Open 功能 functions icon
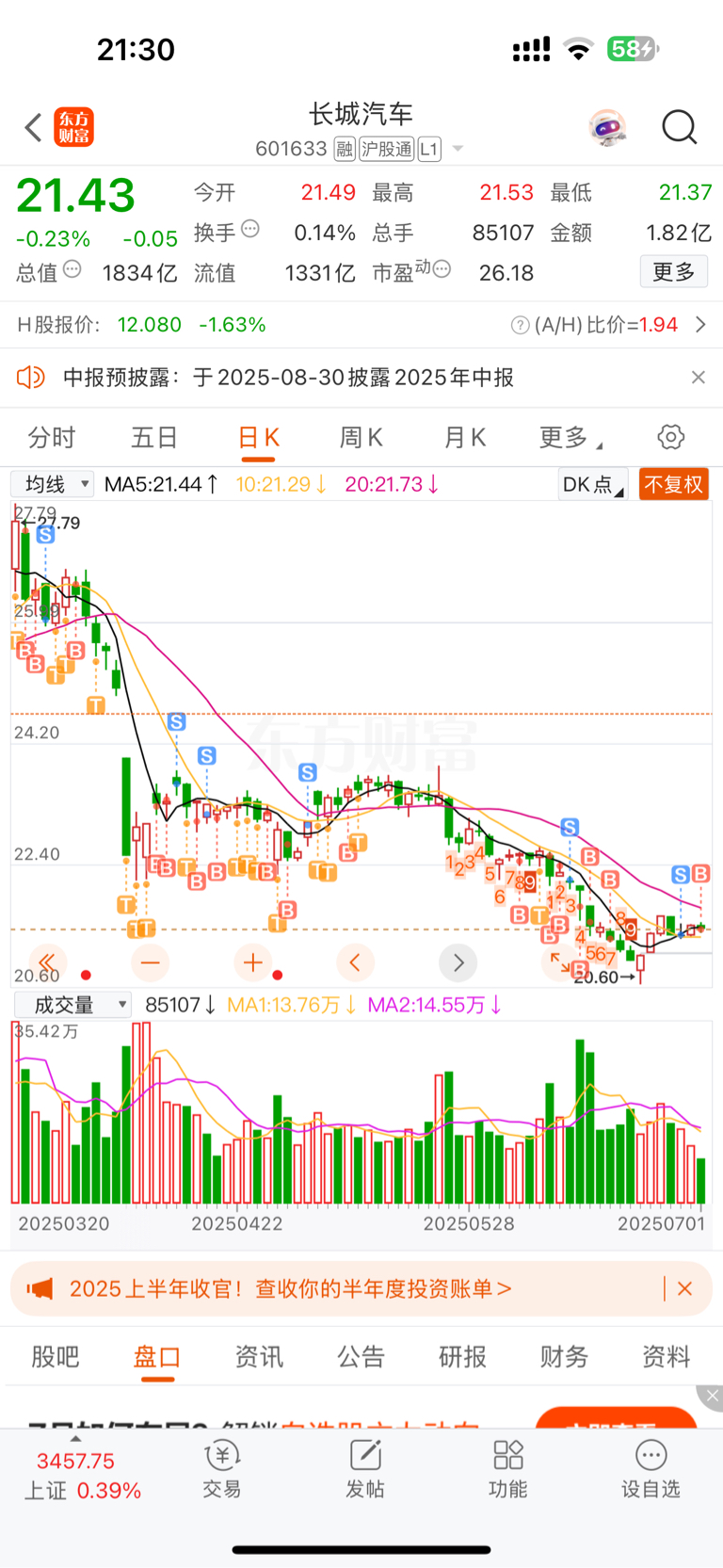 [508, 1469]
